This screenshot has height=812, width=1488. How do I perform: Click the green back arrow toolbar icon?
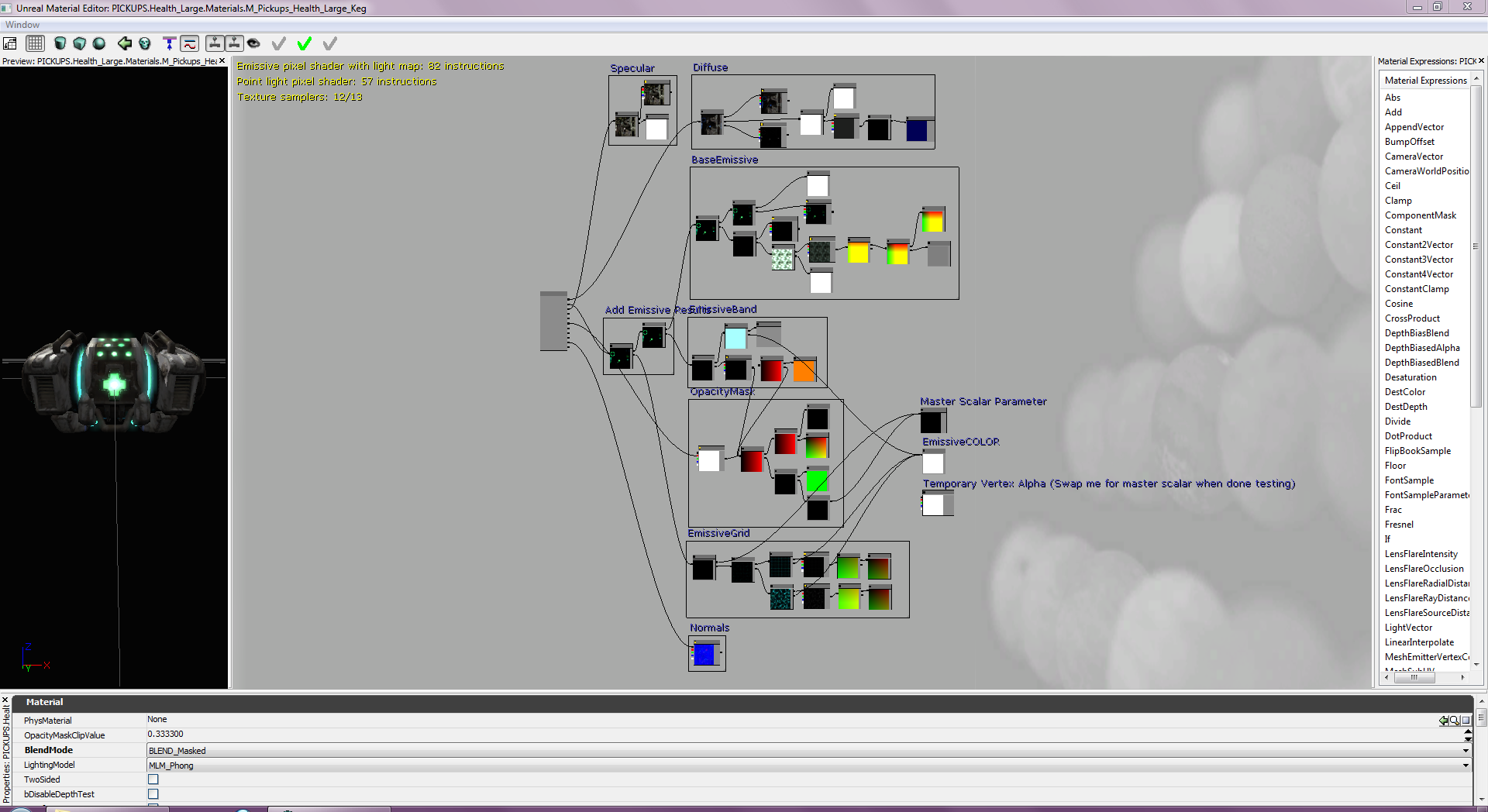pos(124,43)
